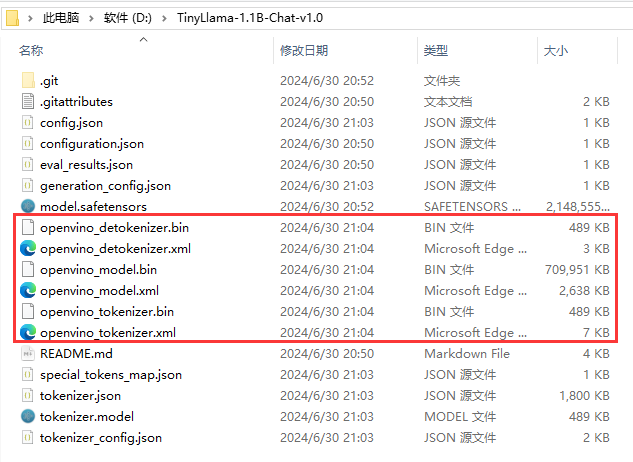Viewport: 633px width, 462px height.
Task: Select the openvino_model.xml file name
Action: (99, 291)
